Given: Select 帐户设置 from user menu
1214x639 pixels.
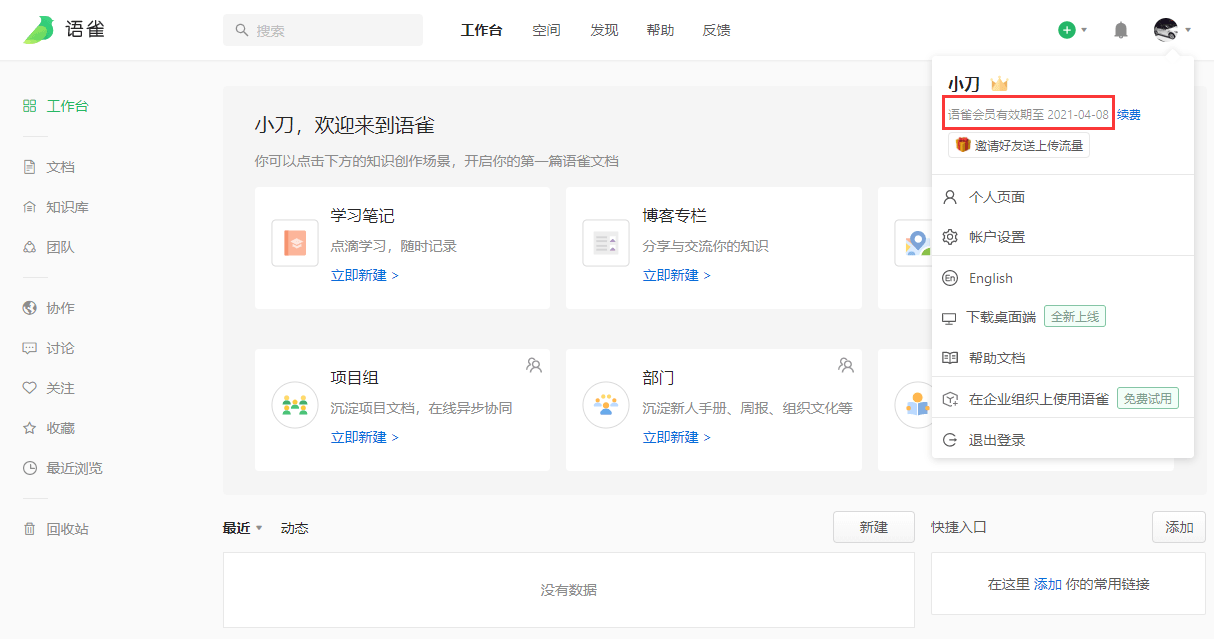Looking at the screenshot, I should 996,237.
